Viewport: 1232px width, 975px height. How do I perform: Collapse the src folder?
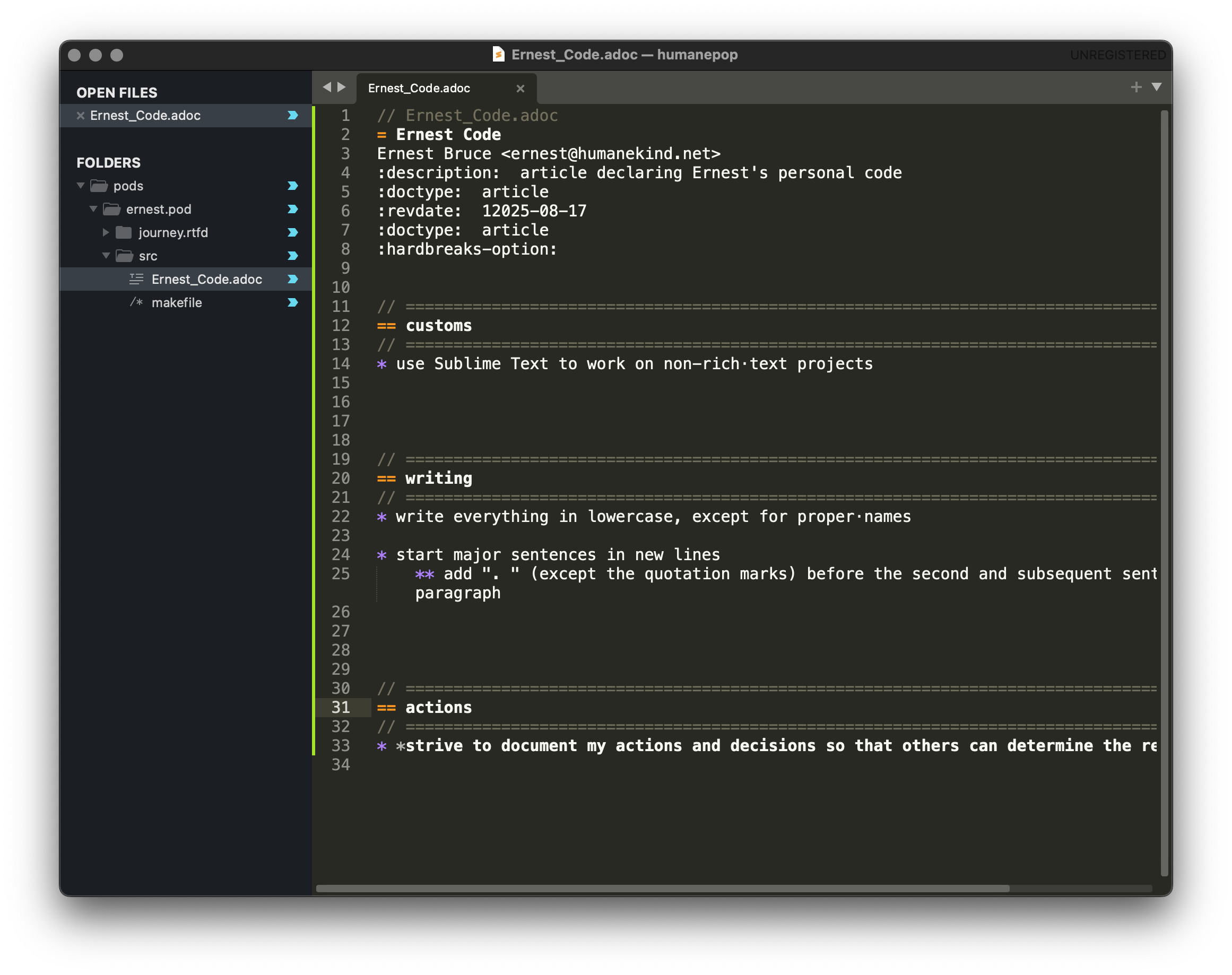(106, 256)
